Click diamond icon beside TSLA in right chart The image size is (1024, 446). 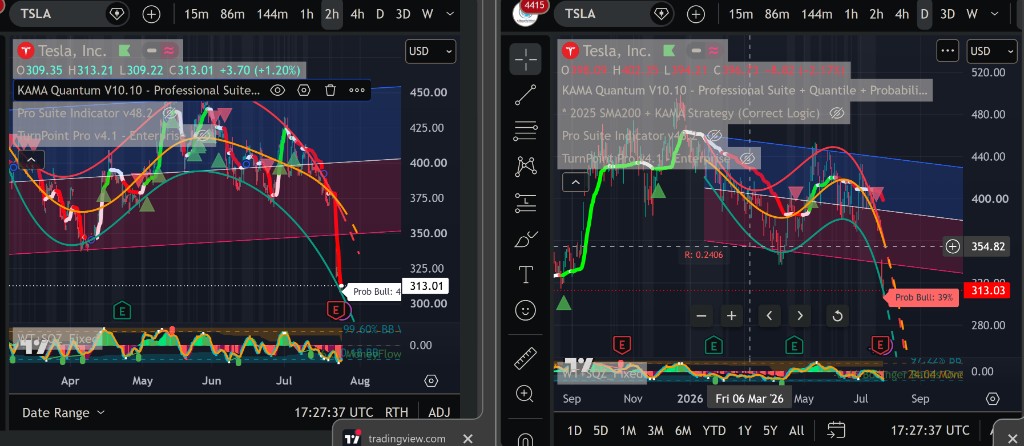662,14
